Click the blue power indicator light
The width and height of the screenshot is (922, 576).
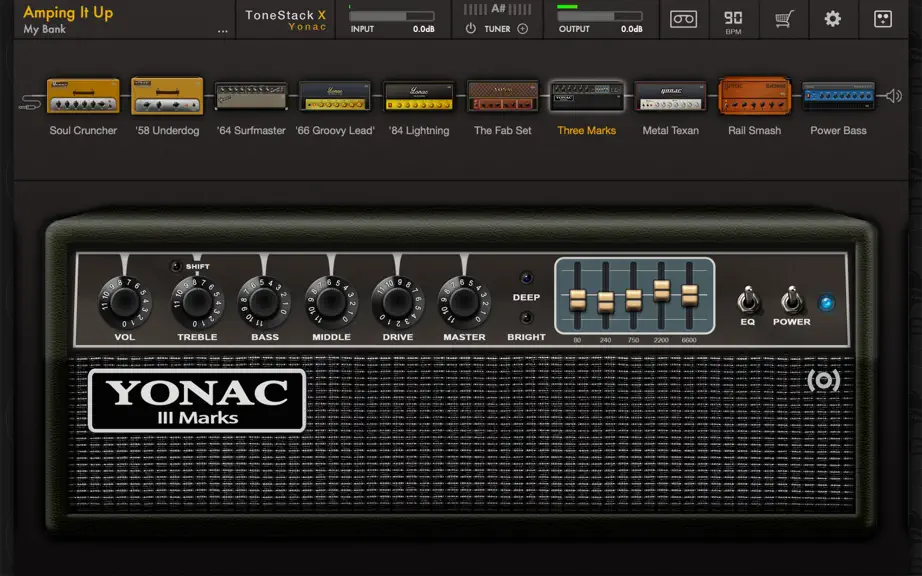[x=826, y=303]
